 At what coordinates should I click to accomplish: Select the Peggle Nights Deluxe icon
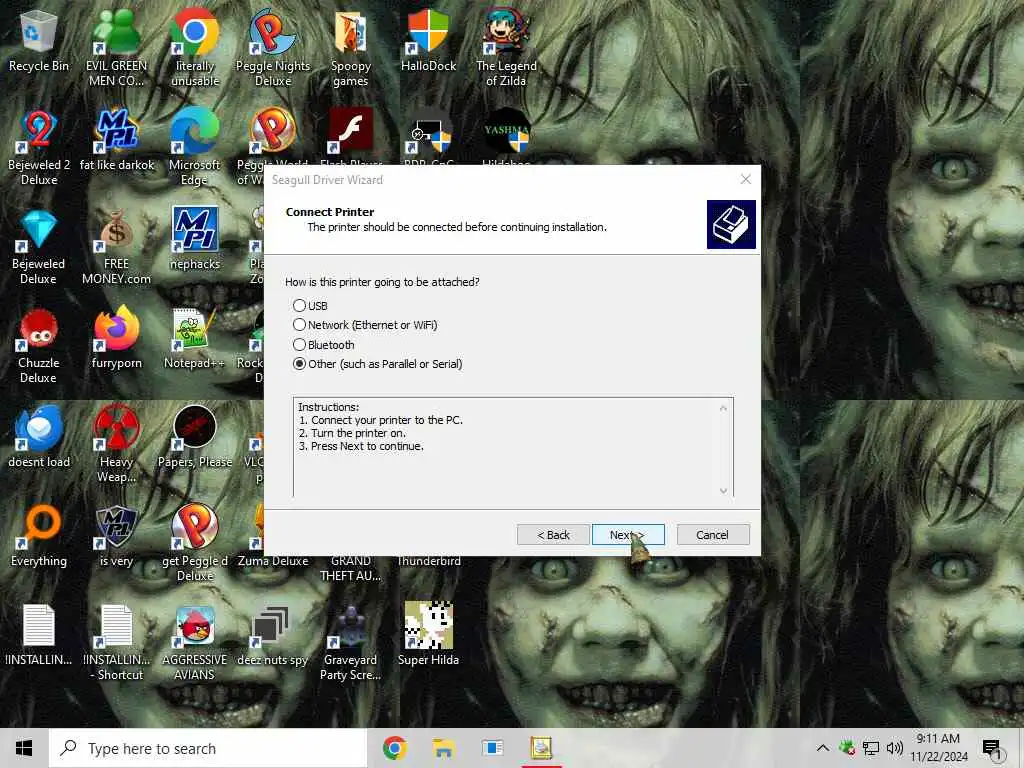273,47
